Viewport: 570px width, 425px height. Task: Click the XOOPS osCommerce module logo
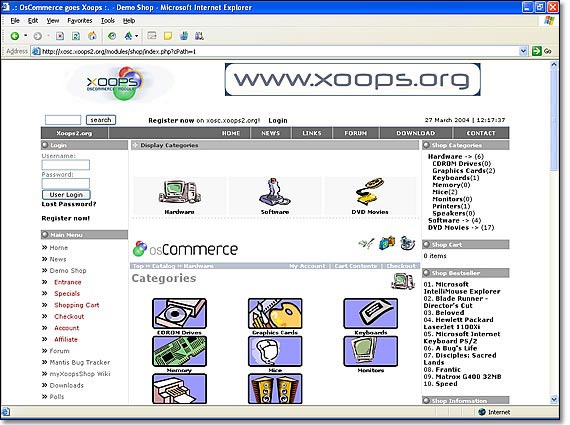[115, 83]
